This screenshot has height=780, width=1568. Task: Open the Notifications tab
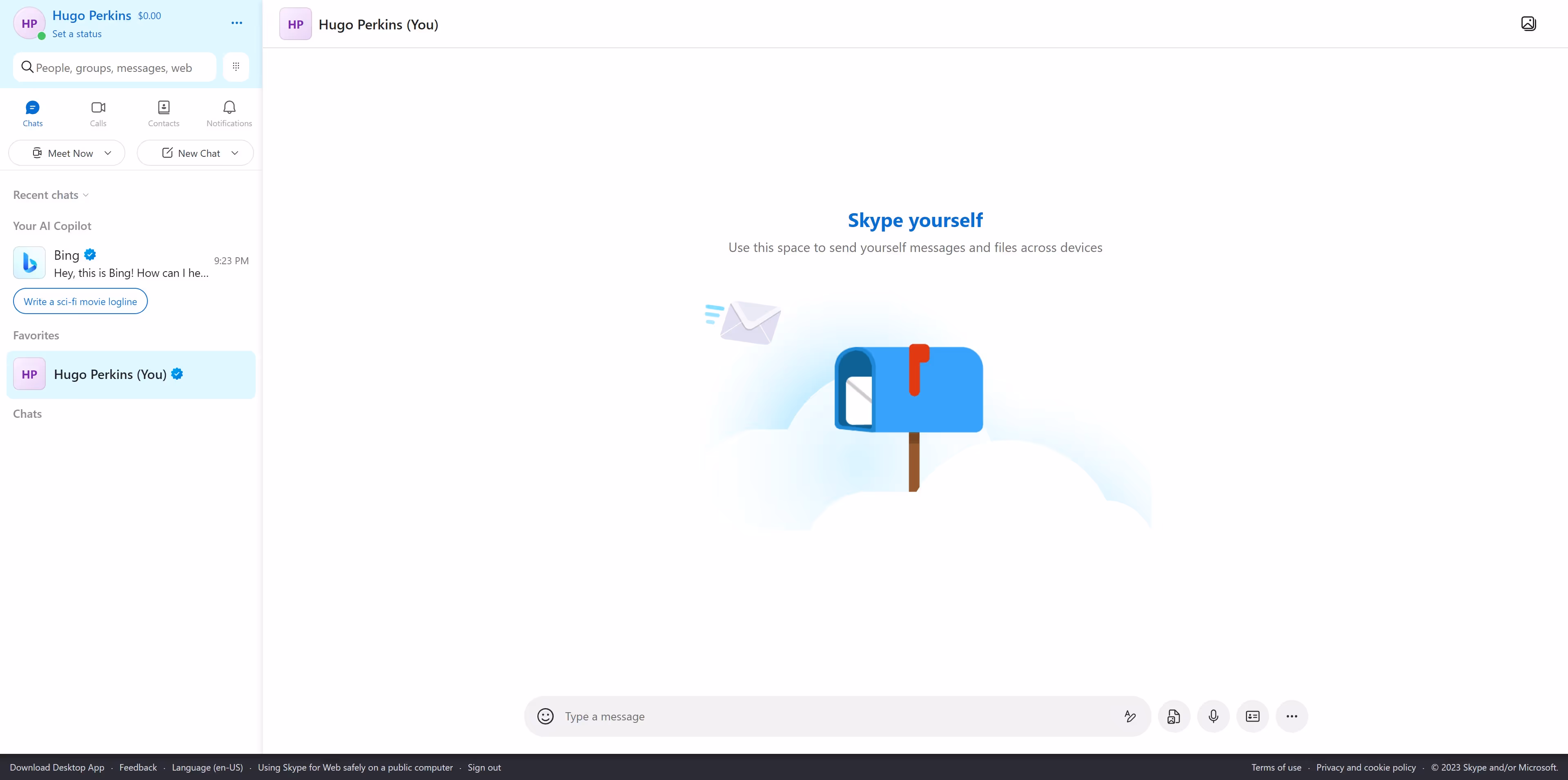point(229,113)
